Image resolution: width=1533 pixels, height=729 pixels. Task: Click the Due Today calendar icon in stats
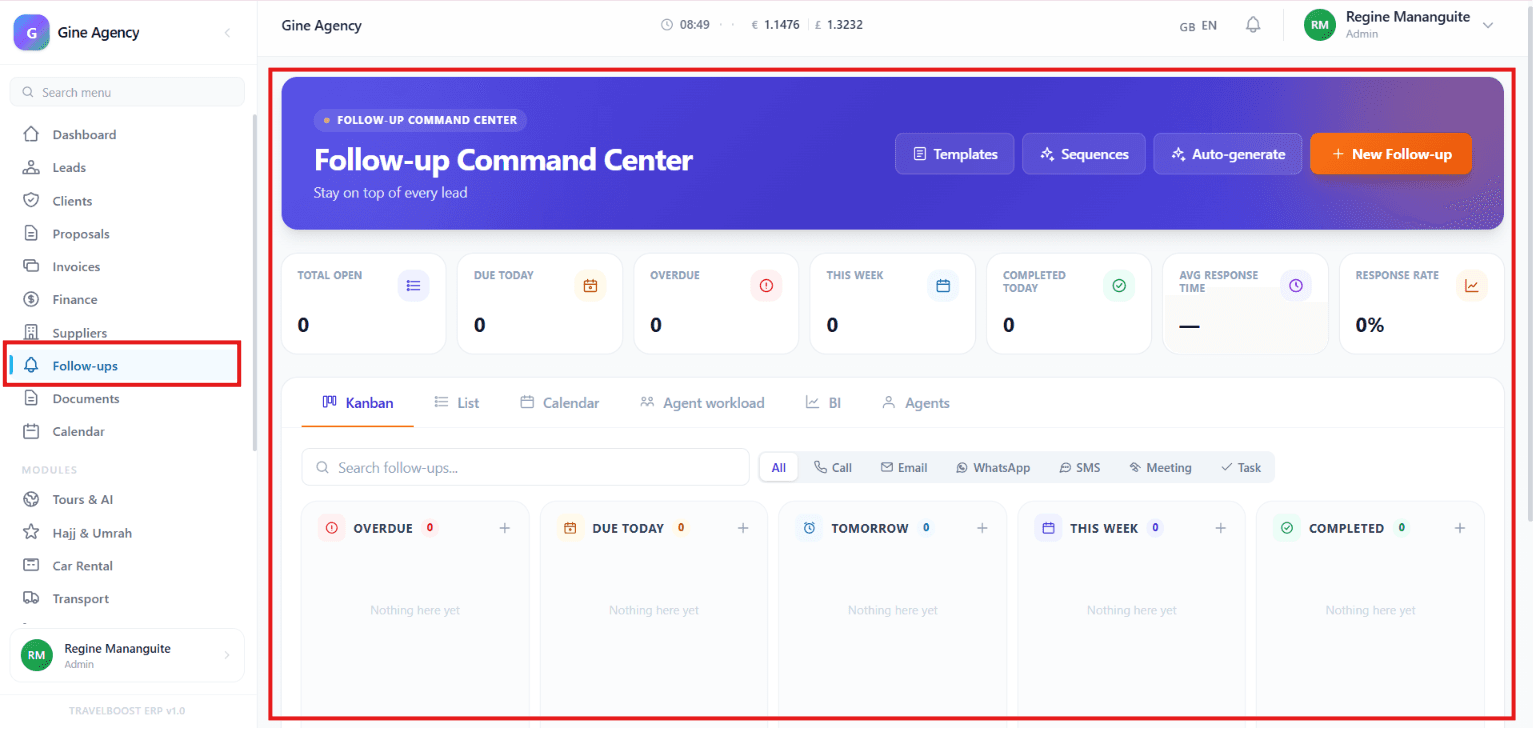pyautogui.click(x=590, y=286)
